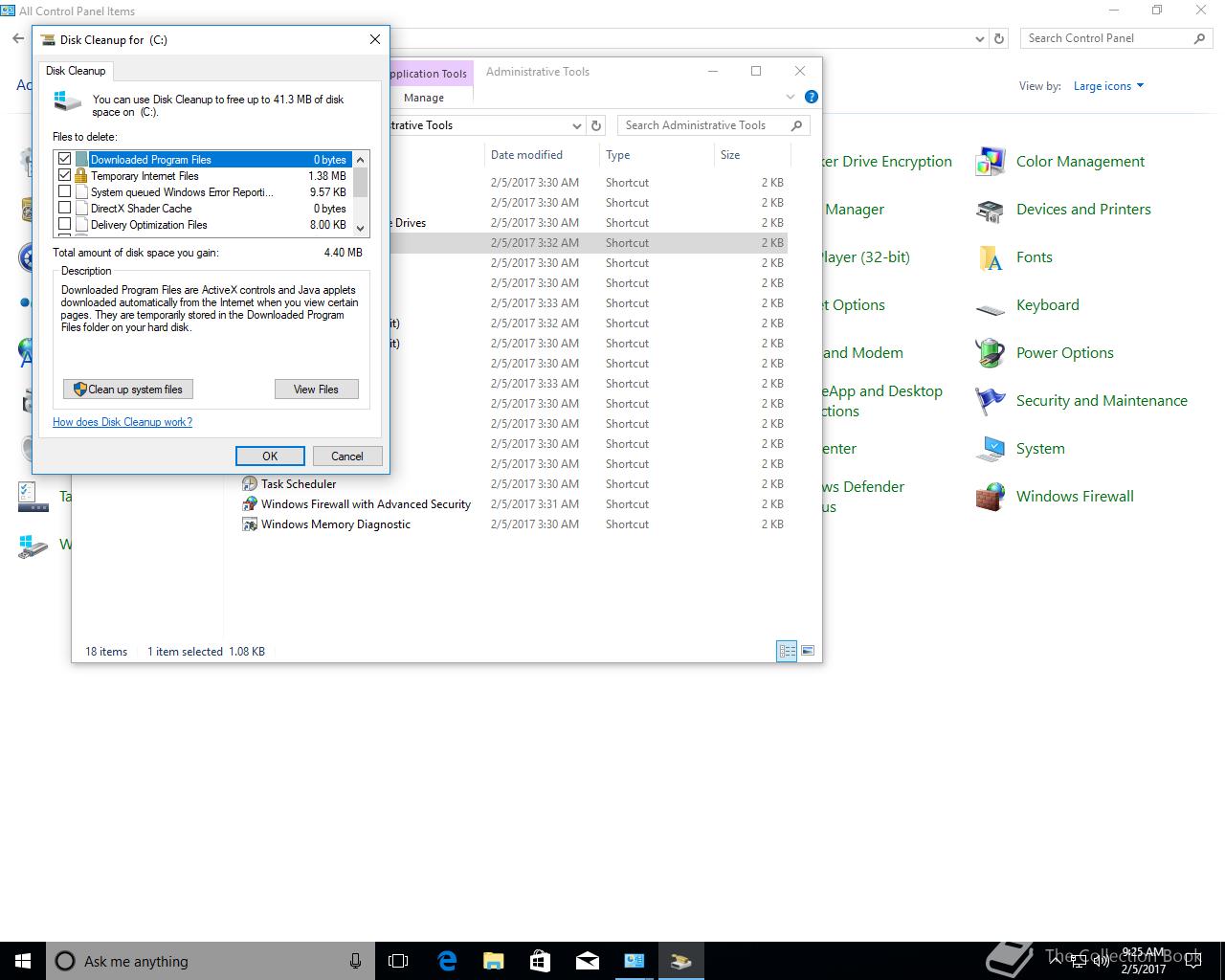The width and height of the screenshot is (1225, 980).
Task: Open the Windows Start menu
Action: [23, 961]
